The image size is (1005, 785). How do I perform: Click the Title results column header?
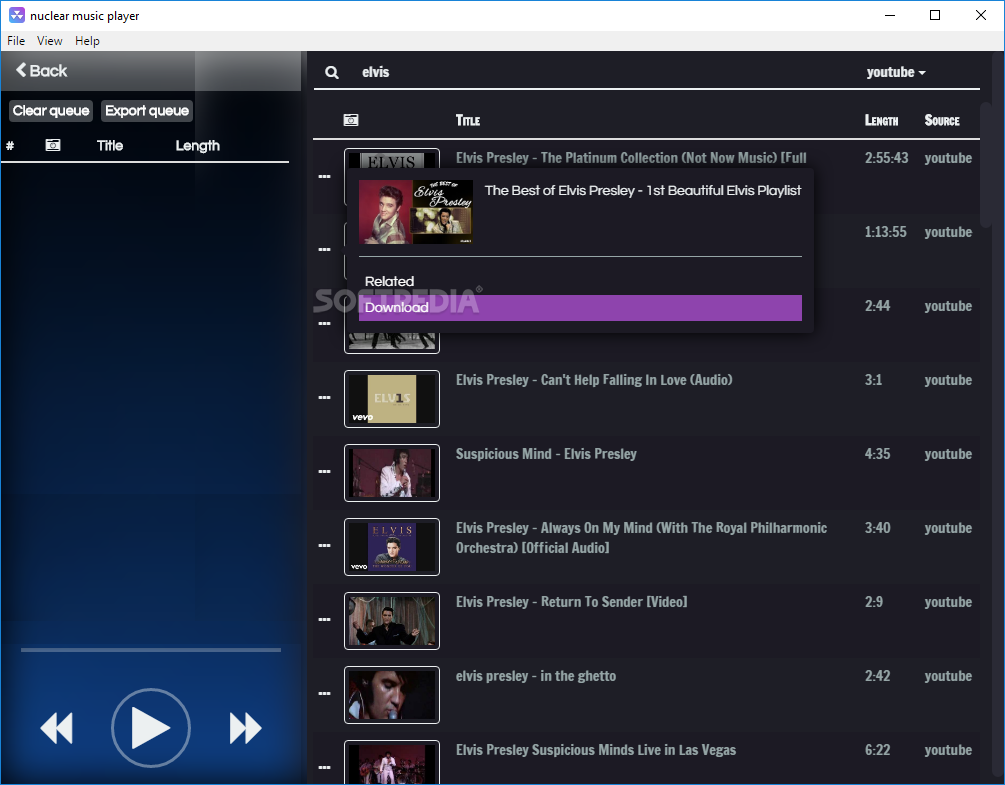(468, 120)
